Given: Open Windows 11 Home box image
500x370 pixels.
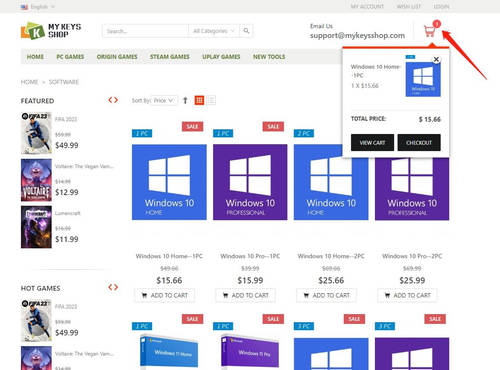Looking at the screenshot, I should (x=169, y=353).
